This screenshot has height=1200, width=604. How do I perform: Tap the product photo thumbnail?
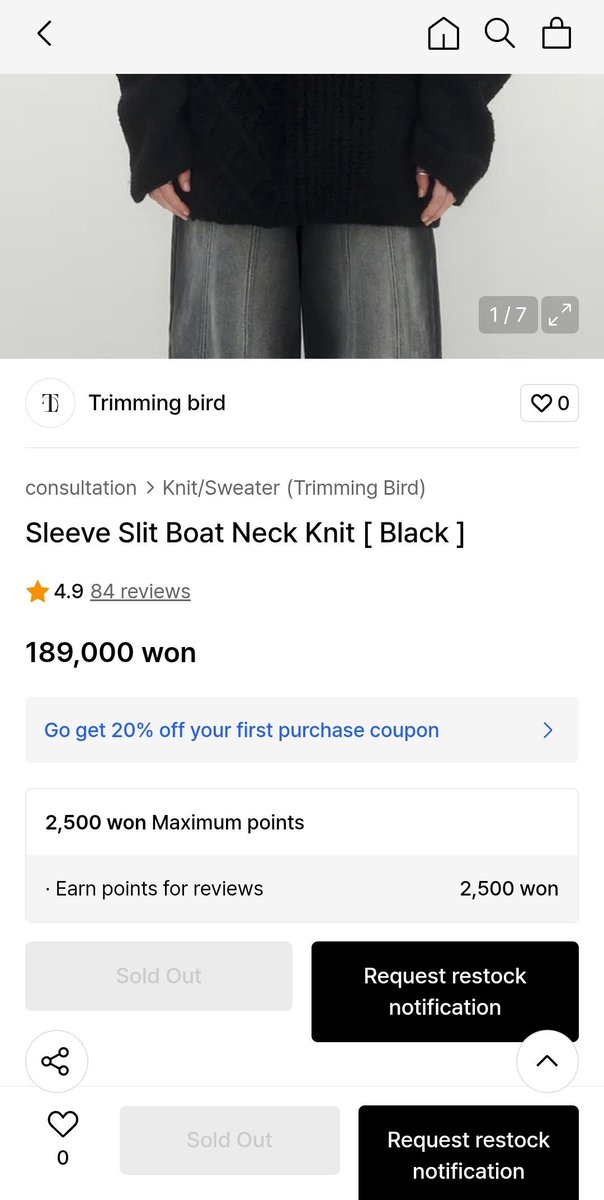pos(302,216)
